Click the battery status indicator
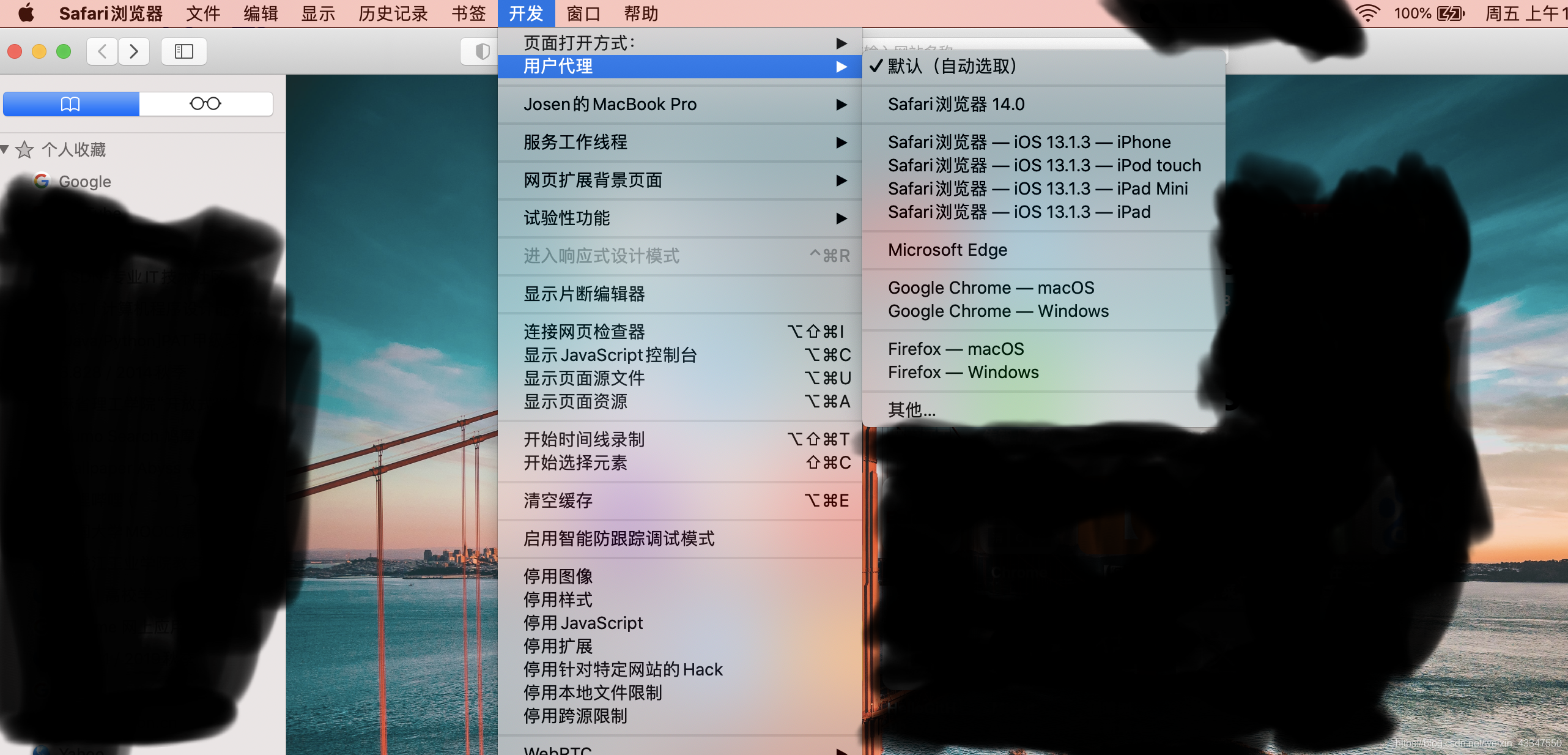This screenshot has width=1568, height=755. click(1451, 13)
